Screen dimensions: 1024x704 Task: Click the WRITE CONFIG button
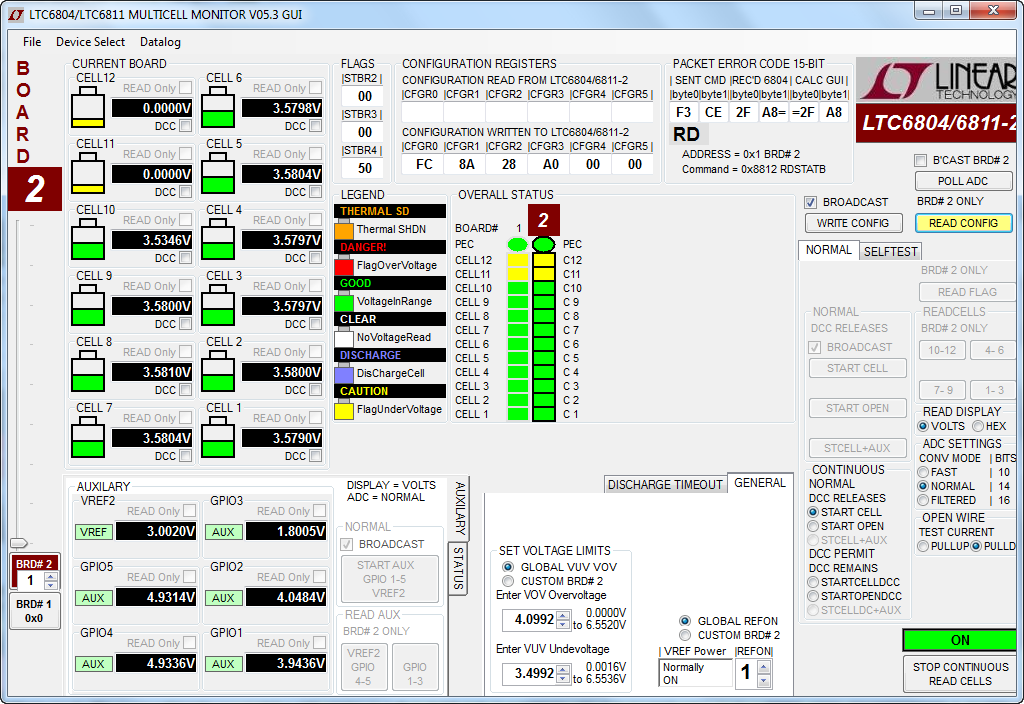(x=853, y=223)
